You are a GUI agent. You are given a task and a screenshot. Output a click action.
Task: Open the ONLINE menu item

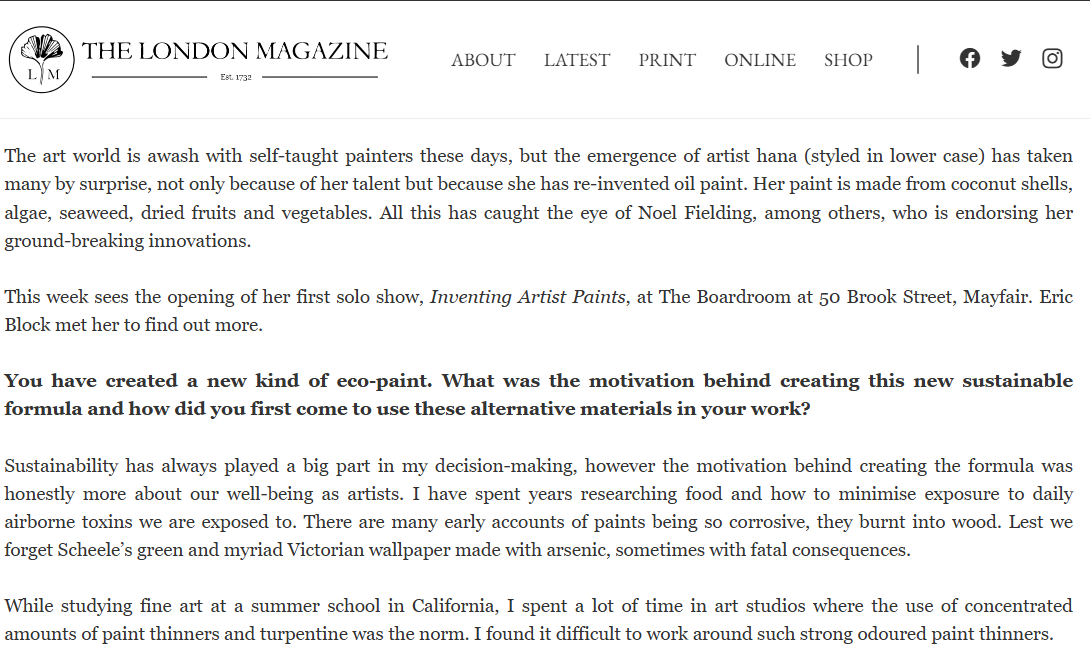[x=760, y=60]
